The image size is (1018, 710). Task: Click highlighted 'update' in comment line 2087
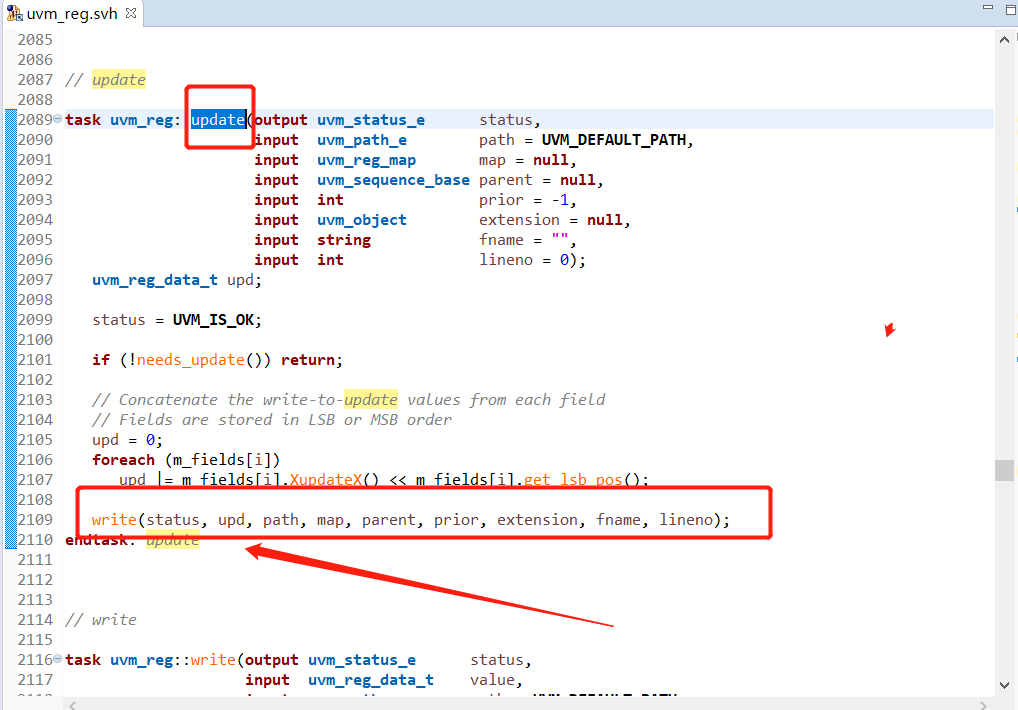tap(118, 80)
